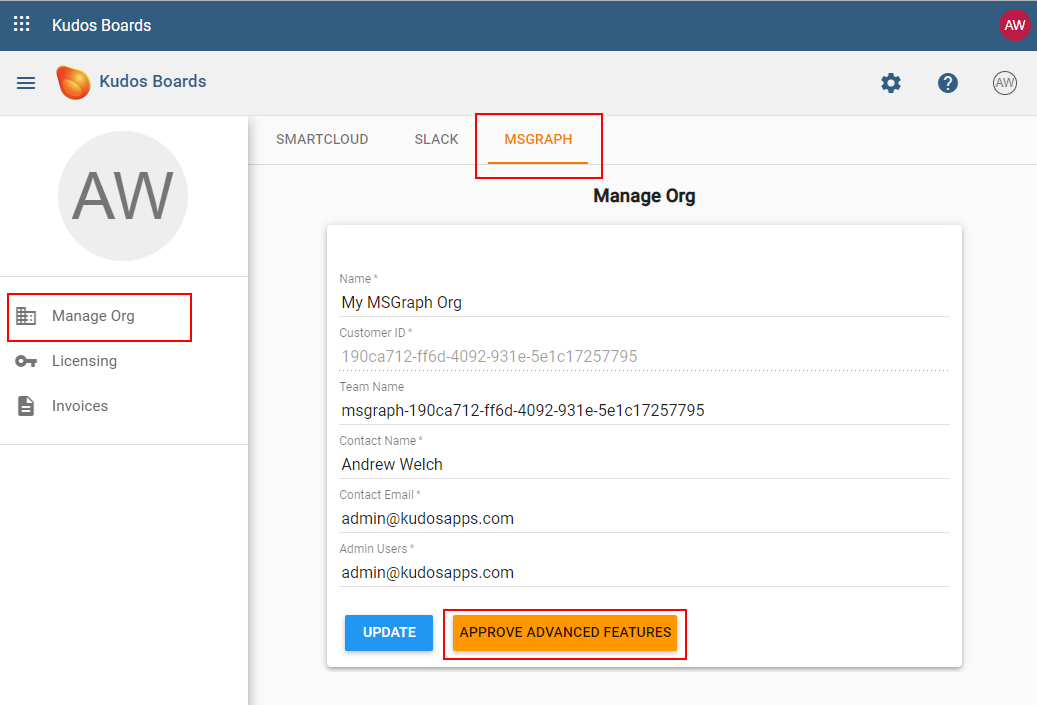Click the Customer ID label
1037x705 pixels.
point(376,333)
